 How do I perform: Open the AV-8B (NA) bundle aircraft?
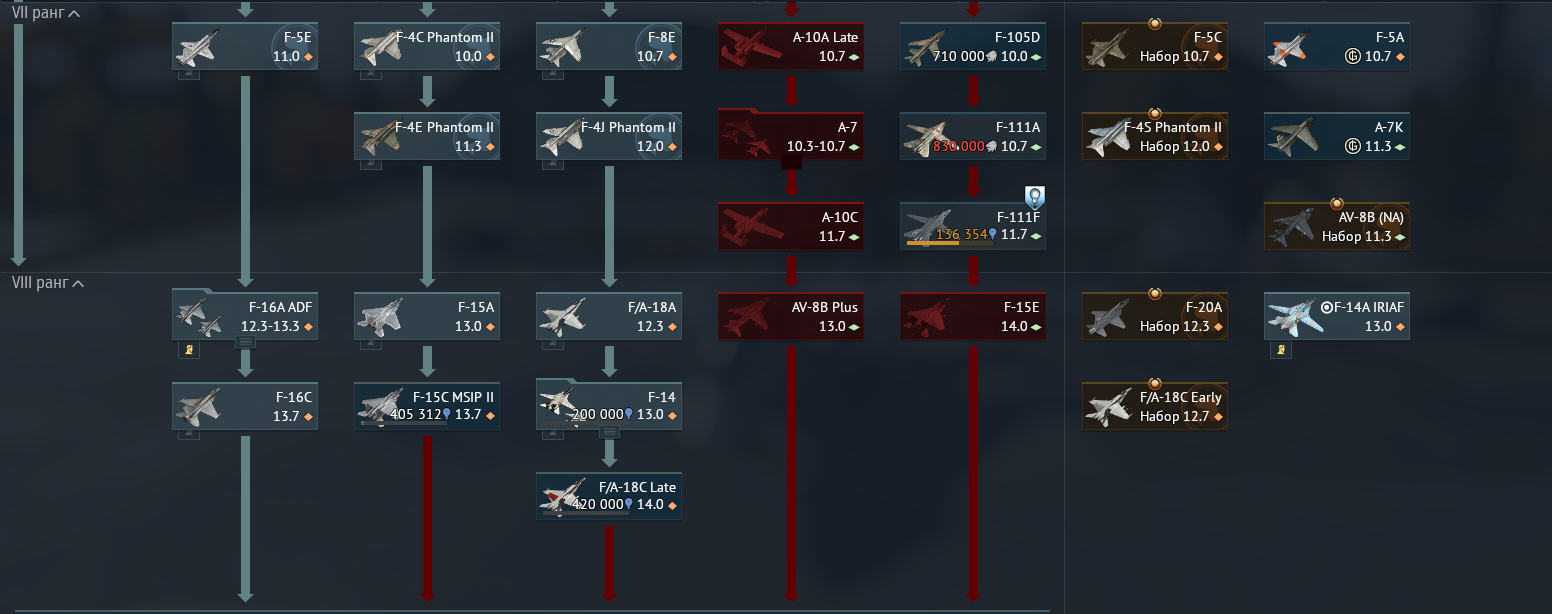[x=1337, y=226]
